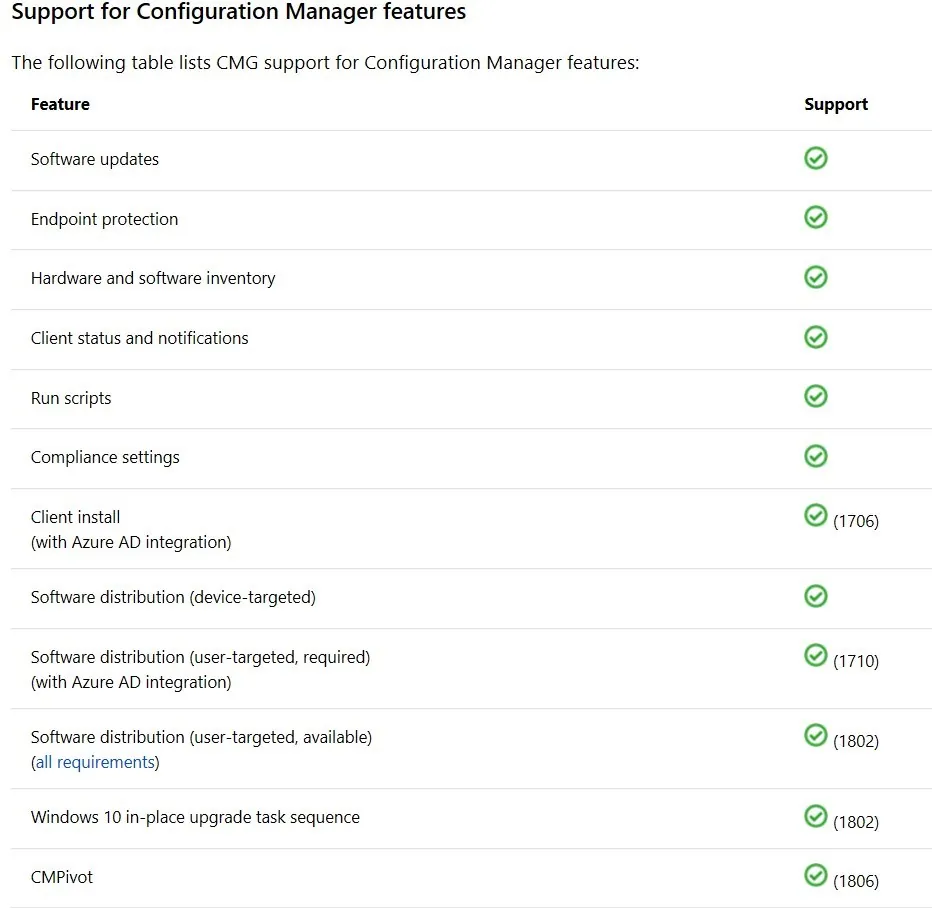Click the (1806) version label
The width and height of the screenshot is (932, 908).
point(856,881)
